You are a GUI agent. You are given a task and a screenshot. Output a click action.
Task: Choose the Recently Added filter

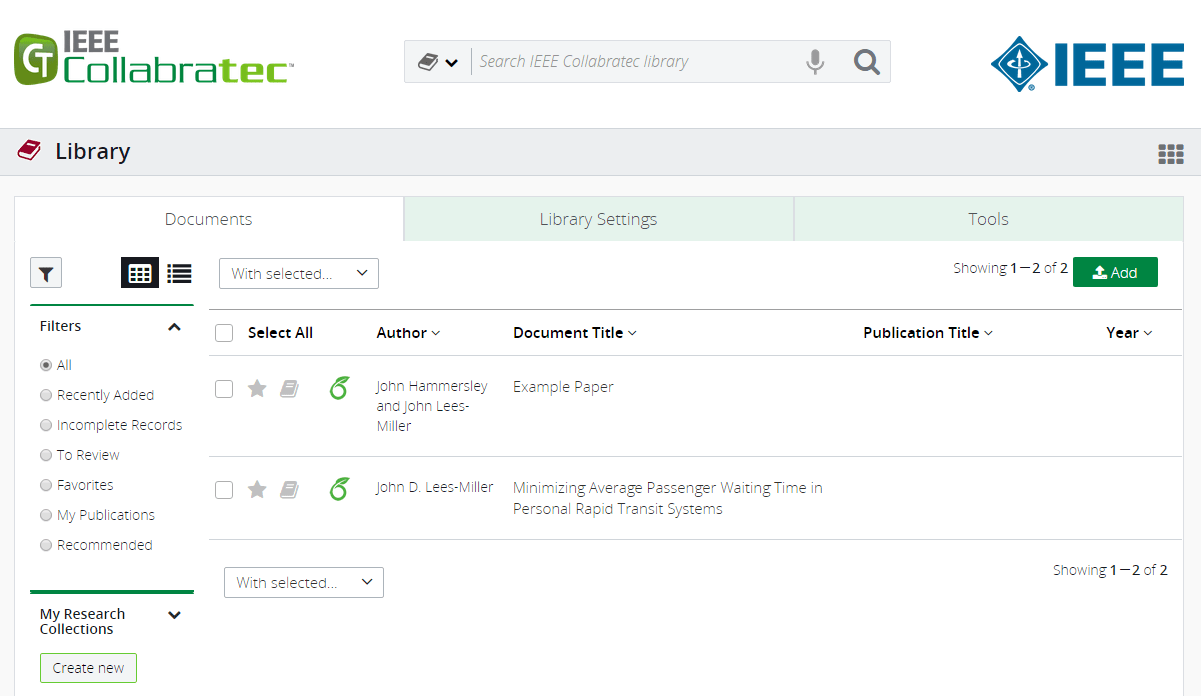click(x=46, y=395)
